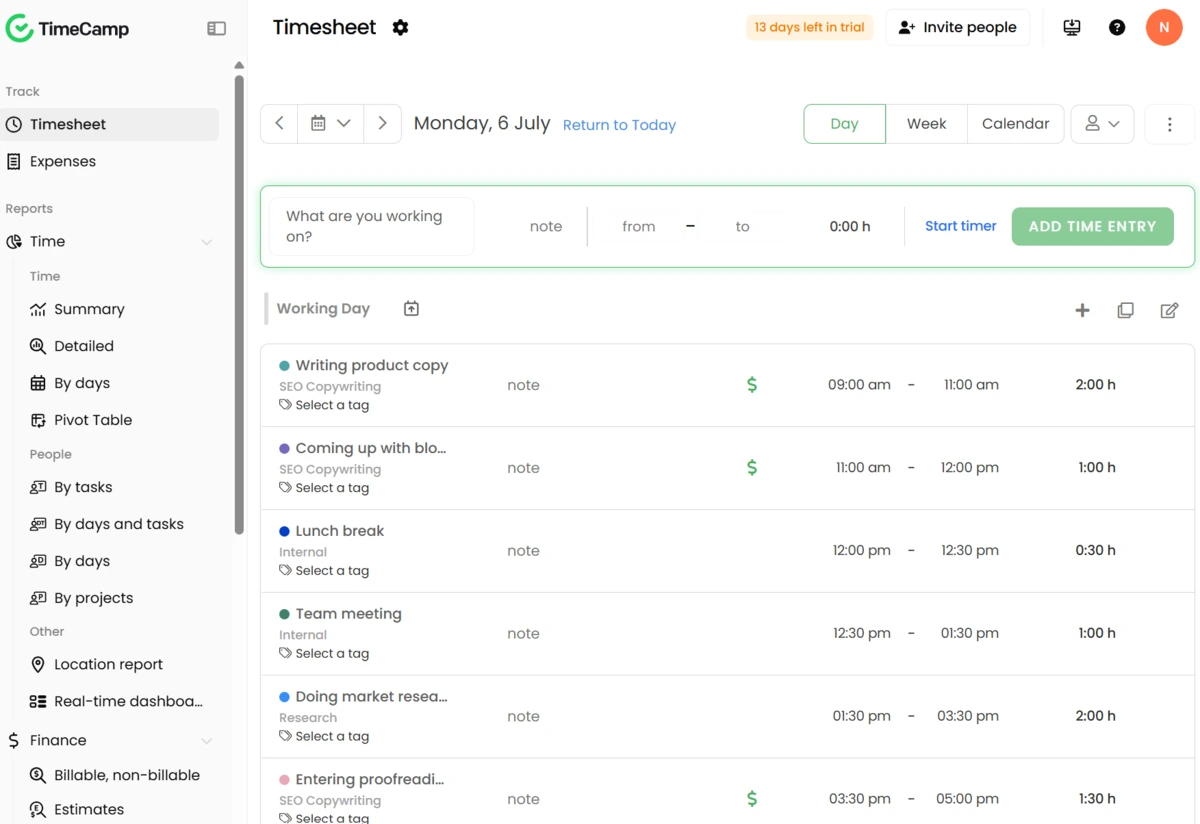Image resolution: width=1200 pixels, height=824 pixels.
Task: Open Timesheet in sidebar
Action: 109,125
